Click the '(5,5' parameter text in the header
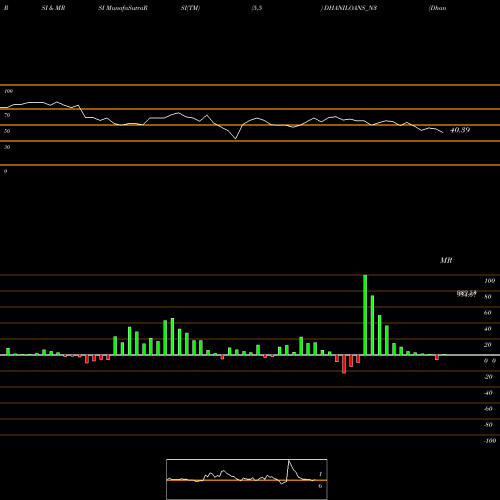500x500 pixels. (257, 8)
